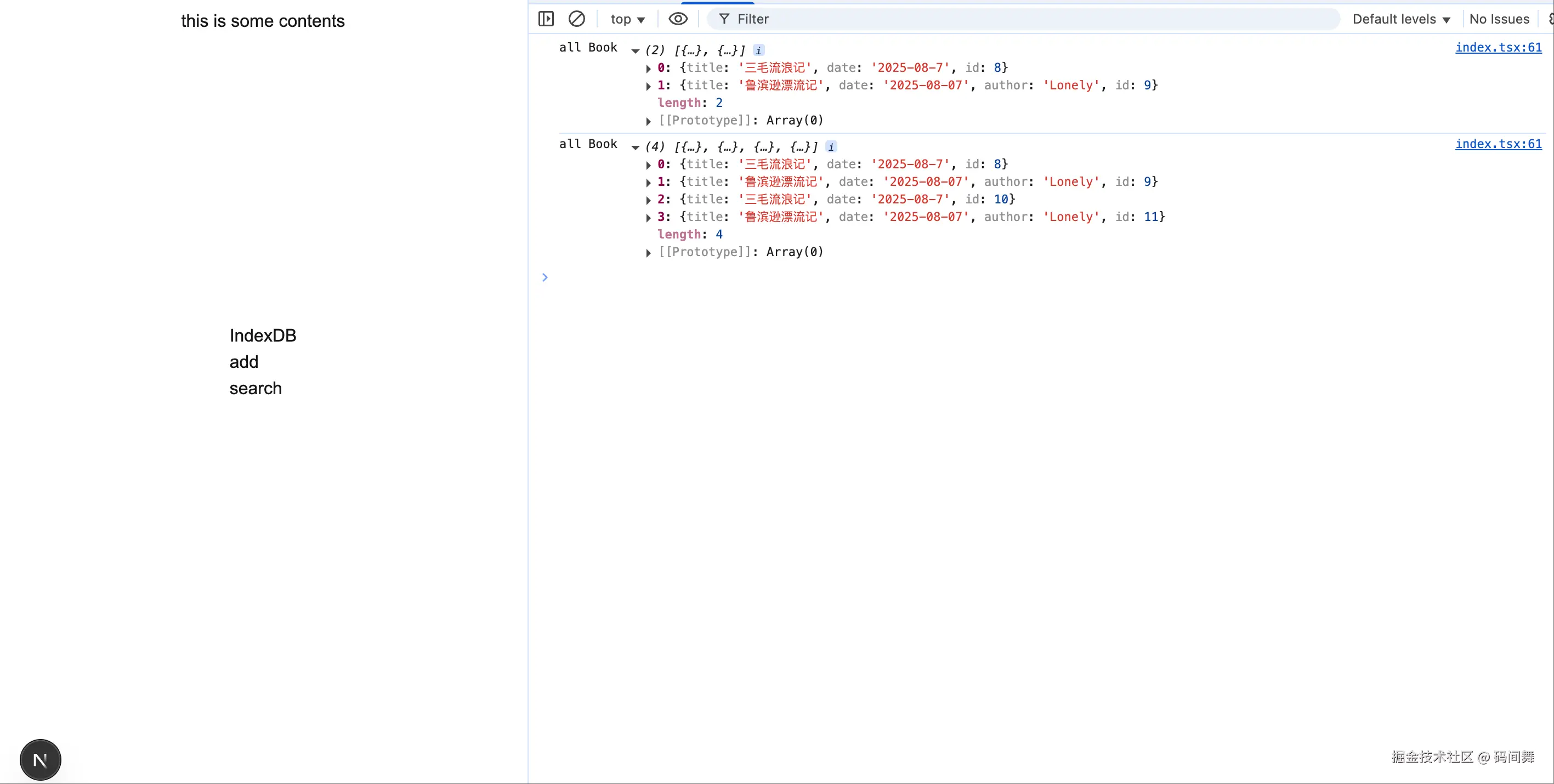This screenshot has width=1554, height=784.
Task: Collapse the first all Book array (2)
Action: click(x=635, y=50)
